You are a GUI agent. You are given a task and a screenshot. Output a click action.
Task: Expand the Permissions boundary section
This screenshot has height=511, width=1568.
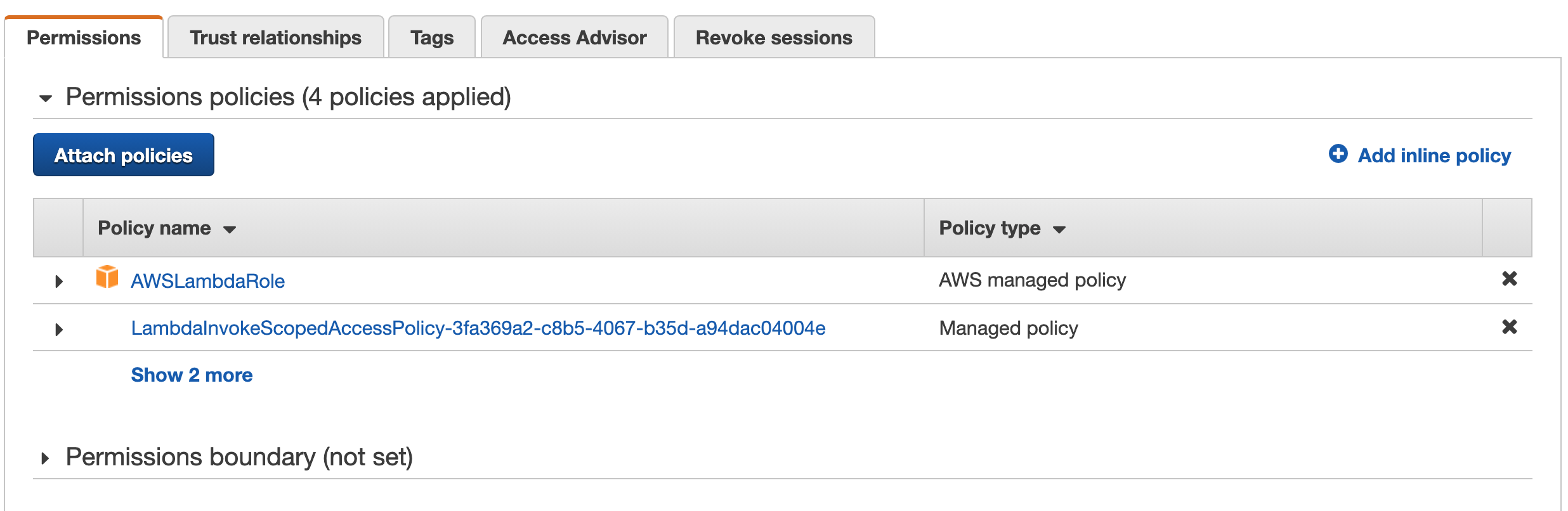45,458
